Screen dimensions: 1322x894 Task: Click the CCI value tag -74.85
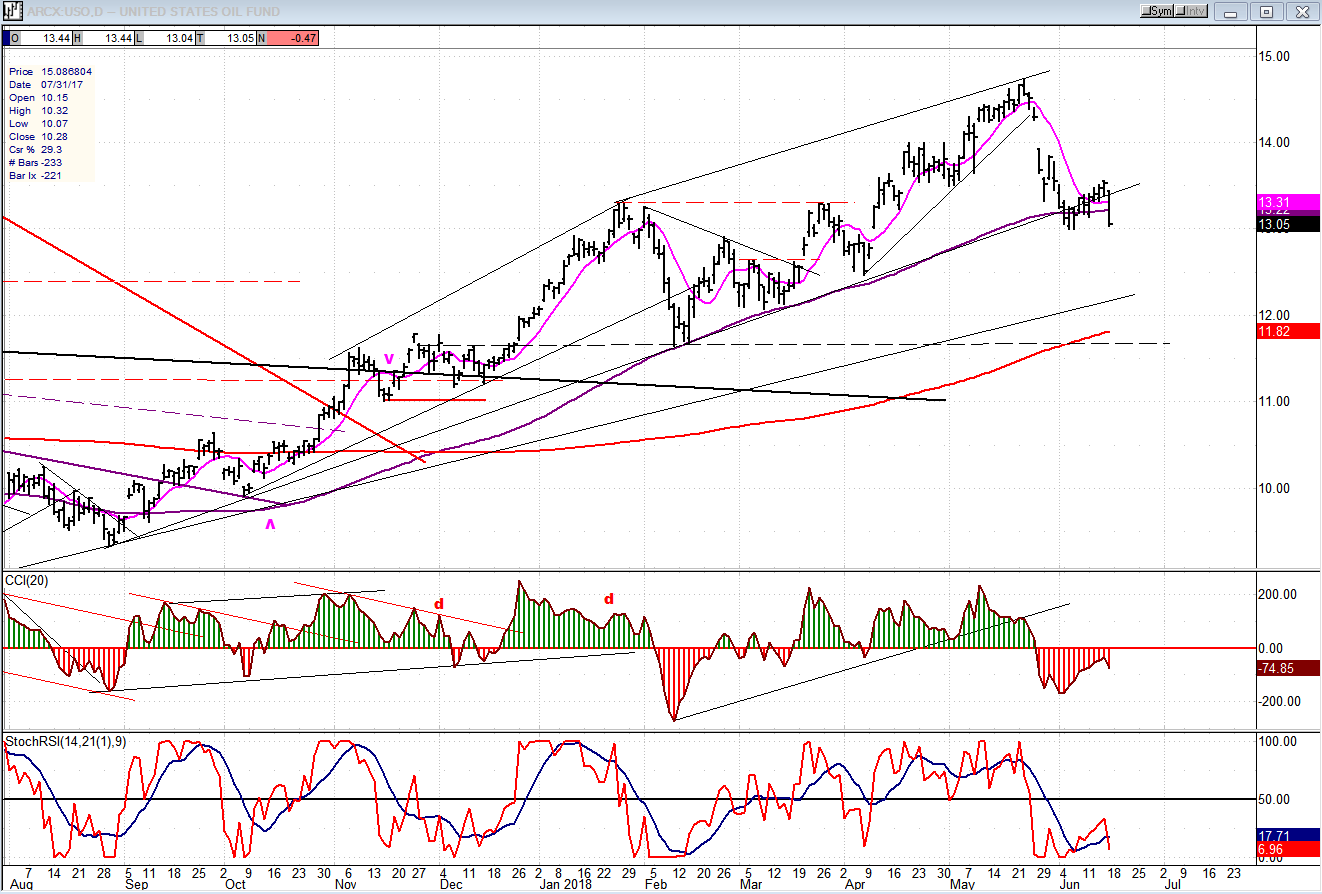pos(1288,669)
